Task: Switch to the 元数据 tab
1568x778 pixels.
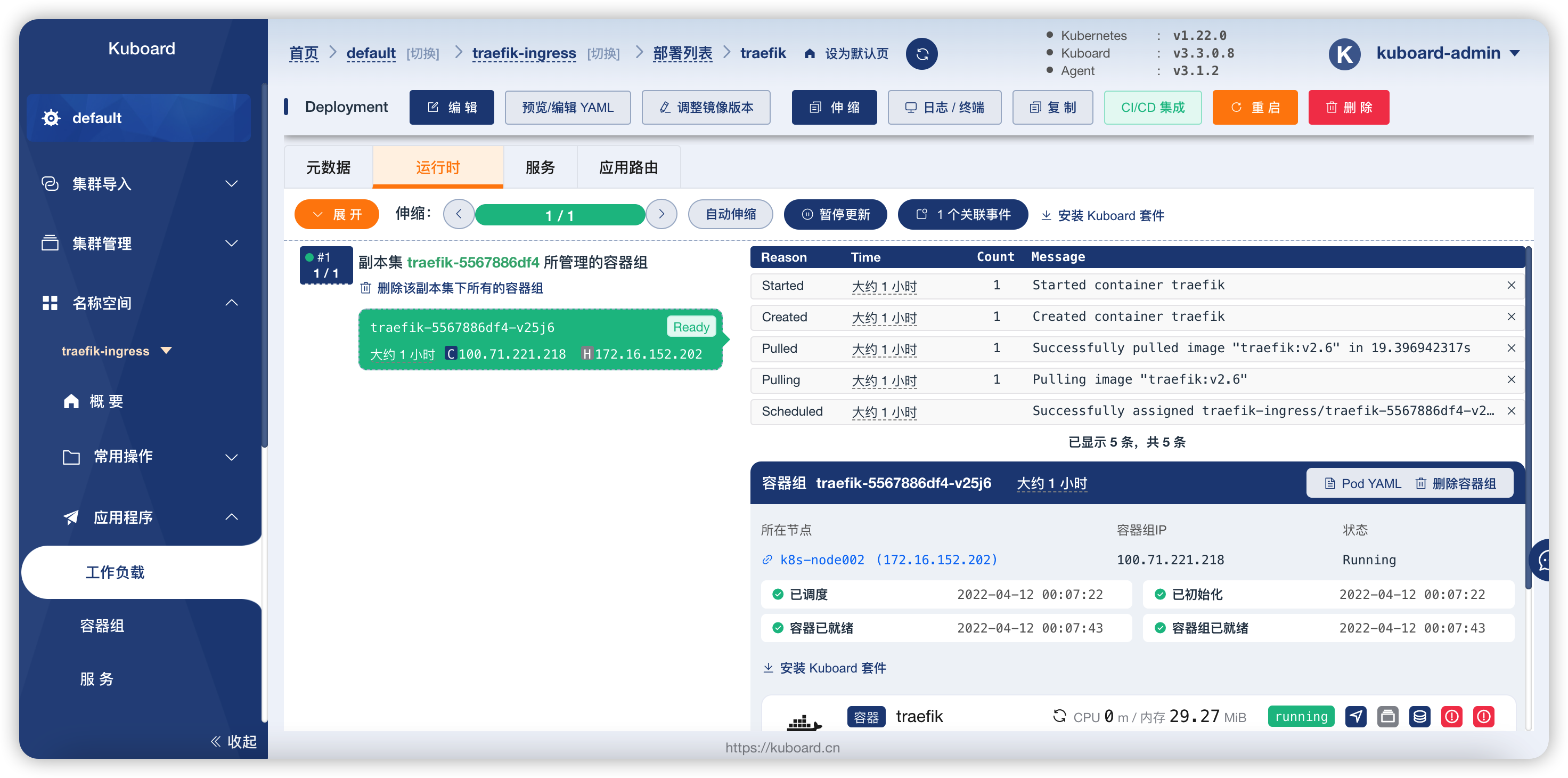Action: click(328, 167)
